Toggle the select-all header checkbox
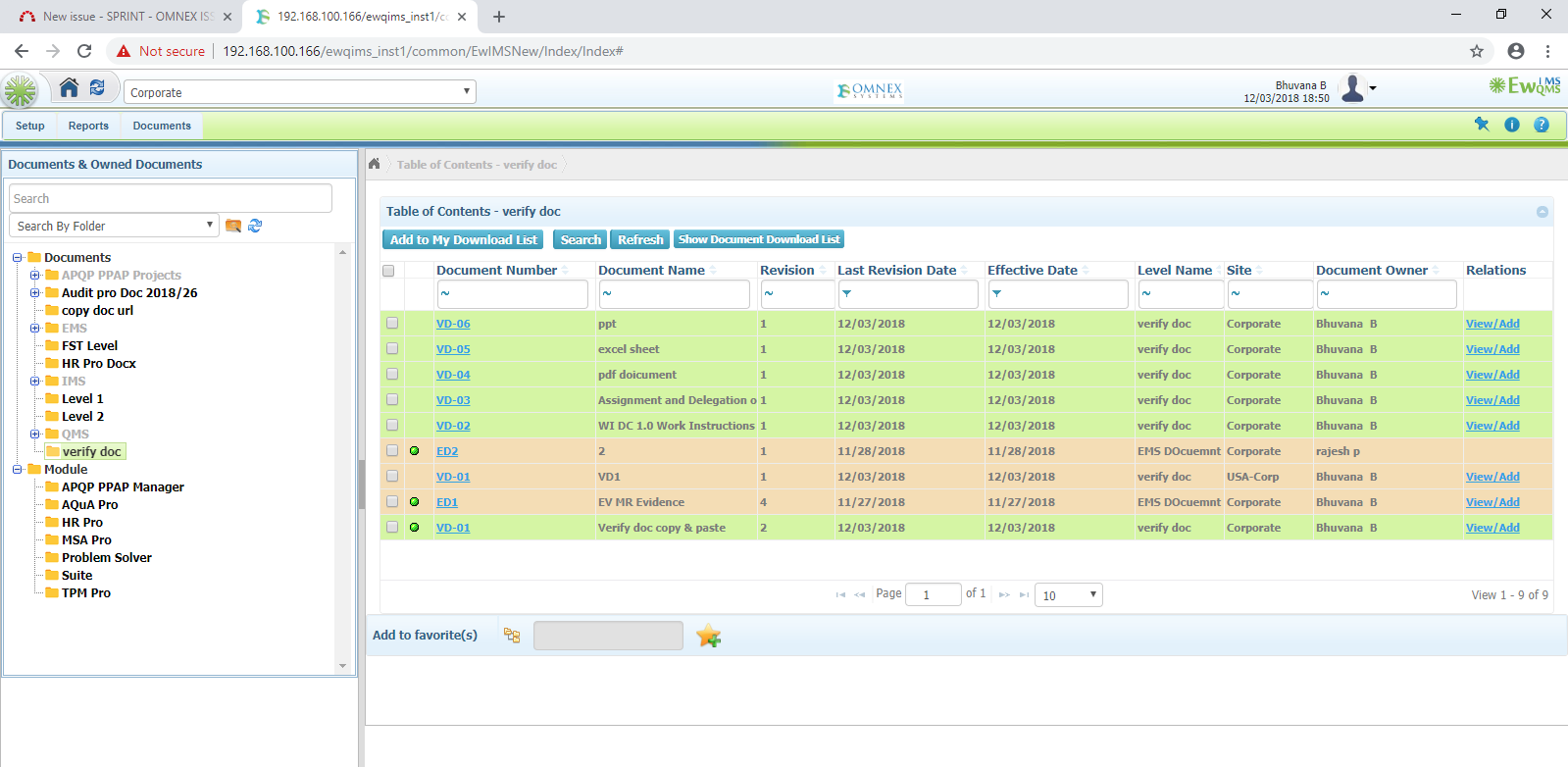This screenshot has width=1568, height=767. (388, 271)
